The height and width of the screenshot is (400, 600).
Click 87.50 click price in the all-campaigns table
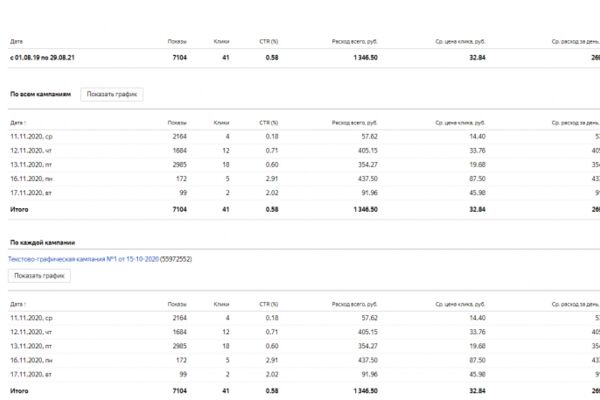click(478, 179)
